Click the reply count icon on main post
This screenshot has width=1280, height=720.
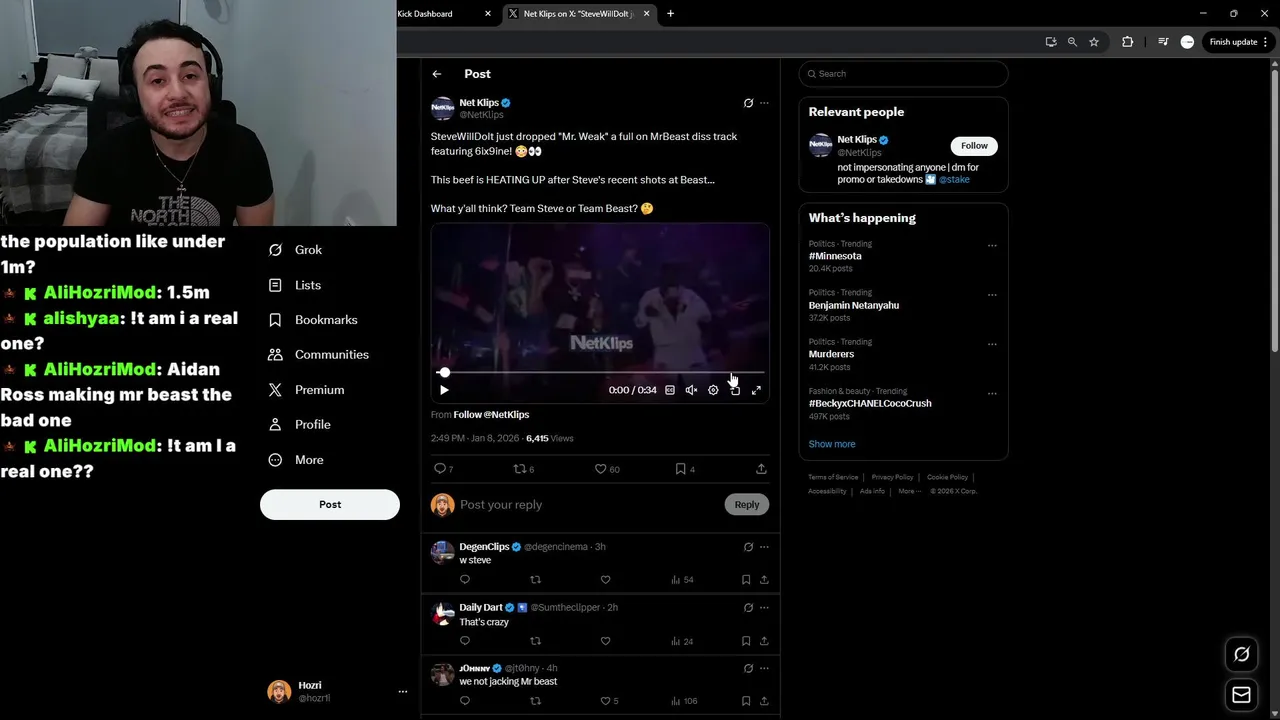pos(439,468)
